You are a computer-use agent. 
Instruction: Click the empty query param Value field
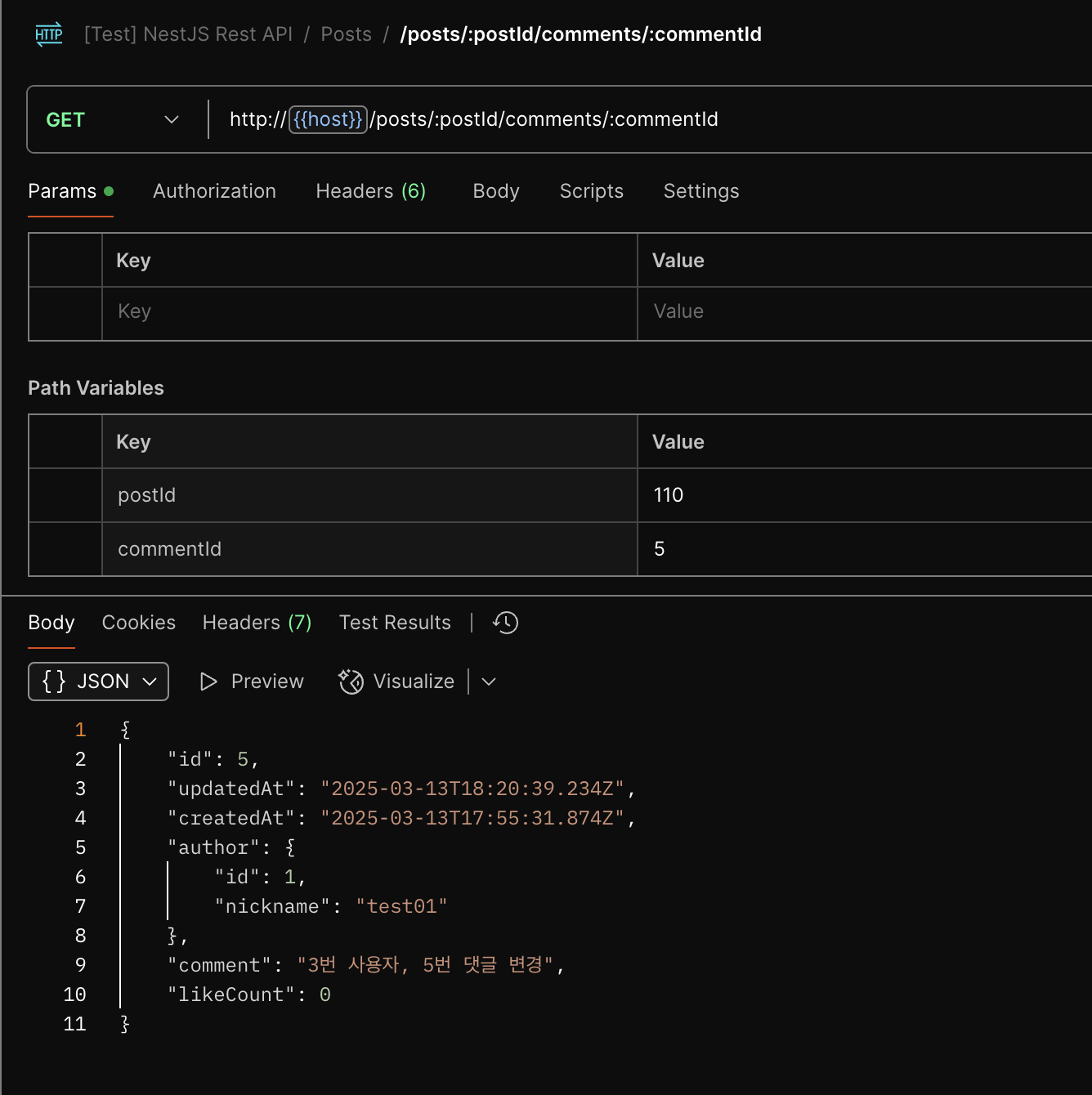coord(865,311)
